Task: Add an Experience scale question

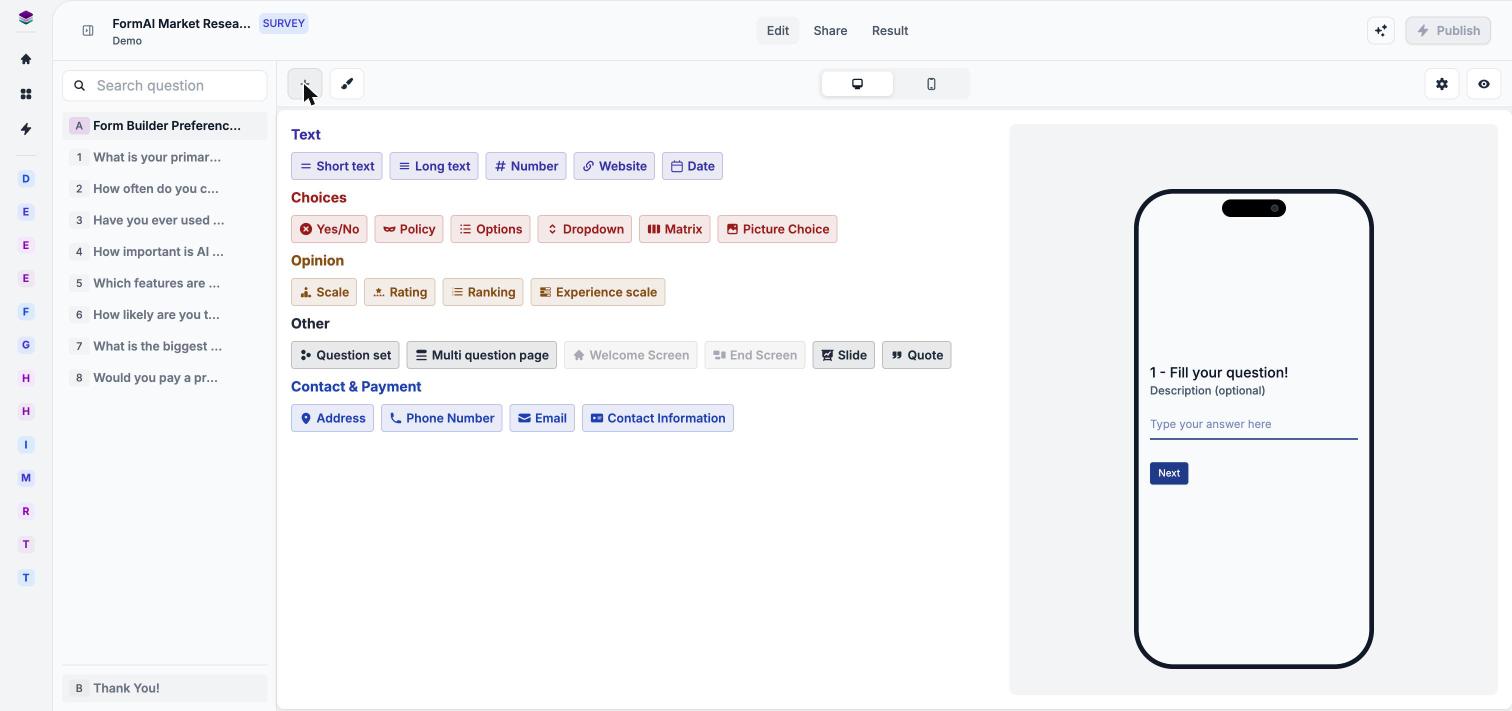Action: click(x=598, y=292)
